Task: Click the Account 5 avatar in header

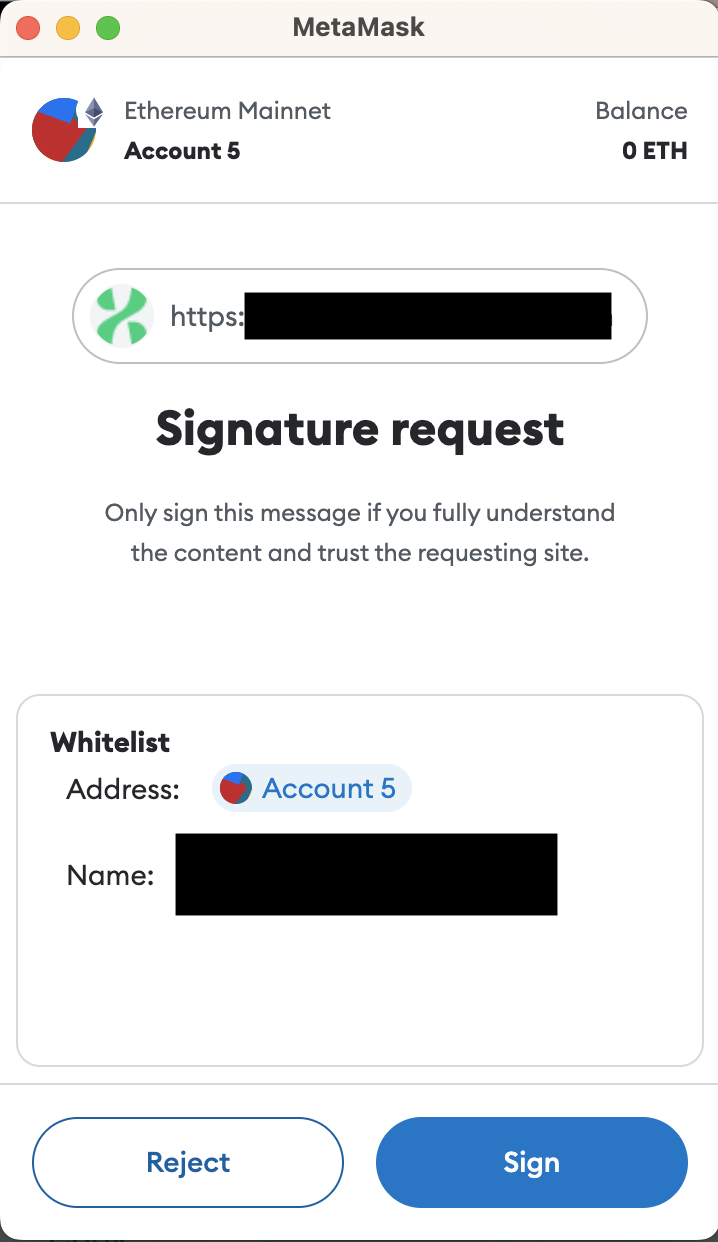Action: [63, 130]
